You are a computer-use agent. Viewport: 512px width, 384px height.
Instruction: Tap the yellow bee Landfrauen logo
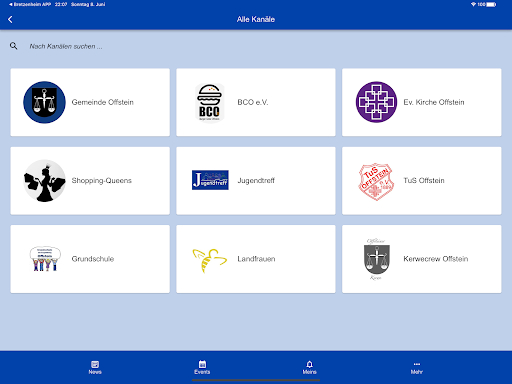pos(210,260)
